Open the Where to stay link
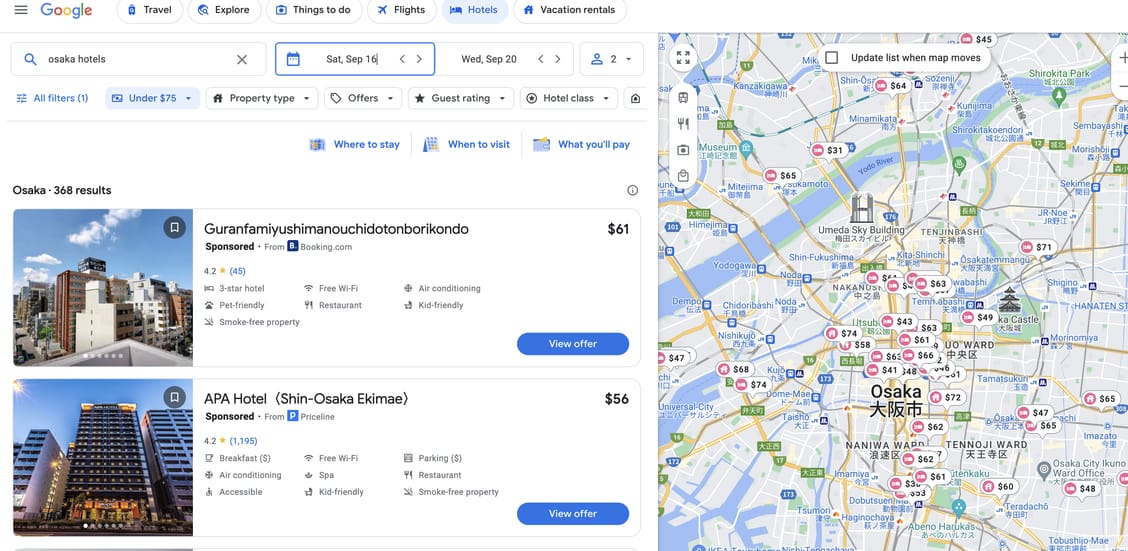1128x551 pixels. coord(355,144)
